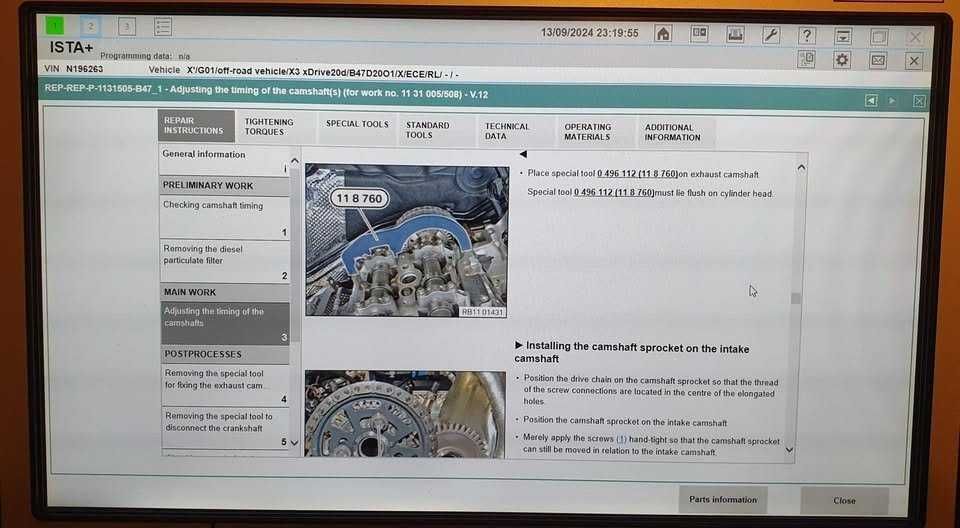Select step Checking camshaft timing
This screenshot has width=960, height=528.
coord(225,217)
